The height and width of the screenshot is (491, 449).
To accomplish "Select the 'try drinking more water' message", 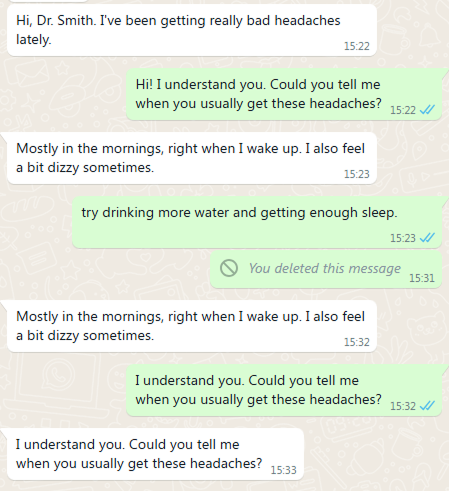I will pyautogui.click(x=257, y=222).
